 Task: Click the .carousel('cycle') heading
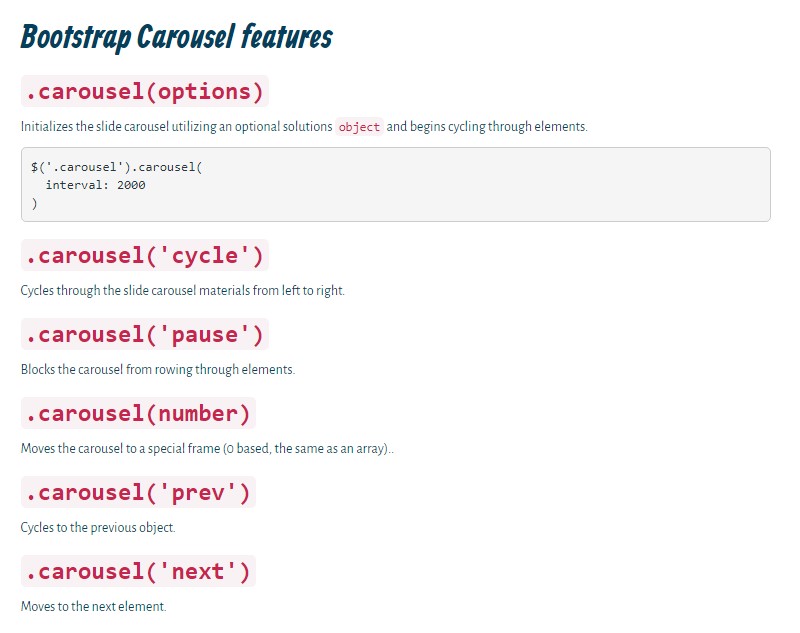click(145, 255)
